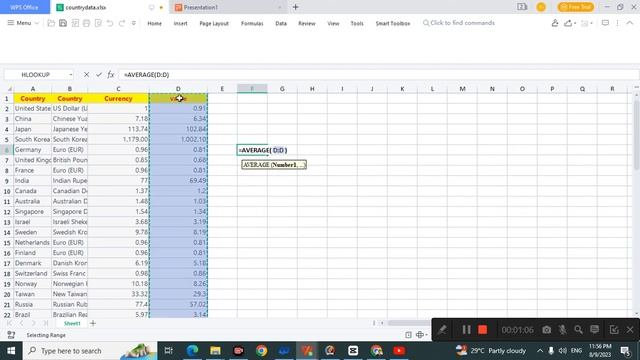Open the Insert ribbon tab
The height and width of the screenshot is (360, 640).
pyautogui.click(x=180, y=23)
